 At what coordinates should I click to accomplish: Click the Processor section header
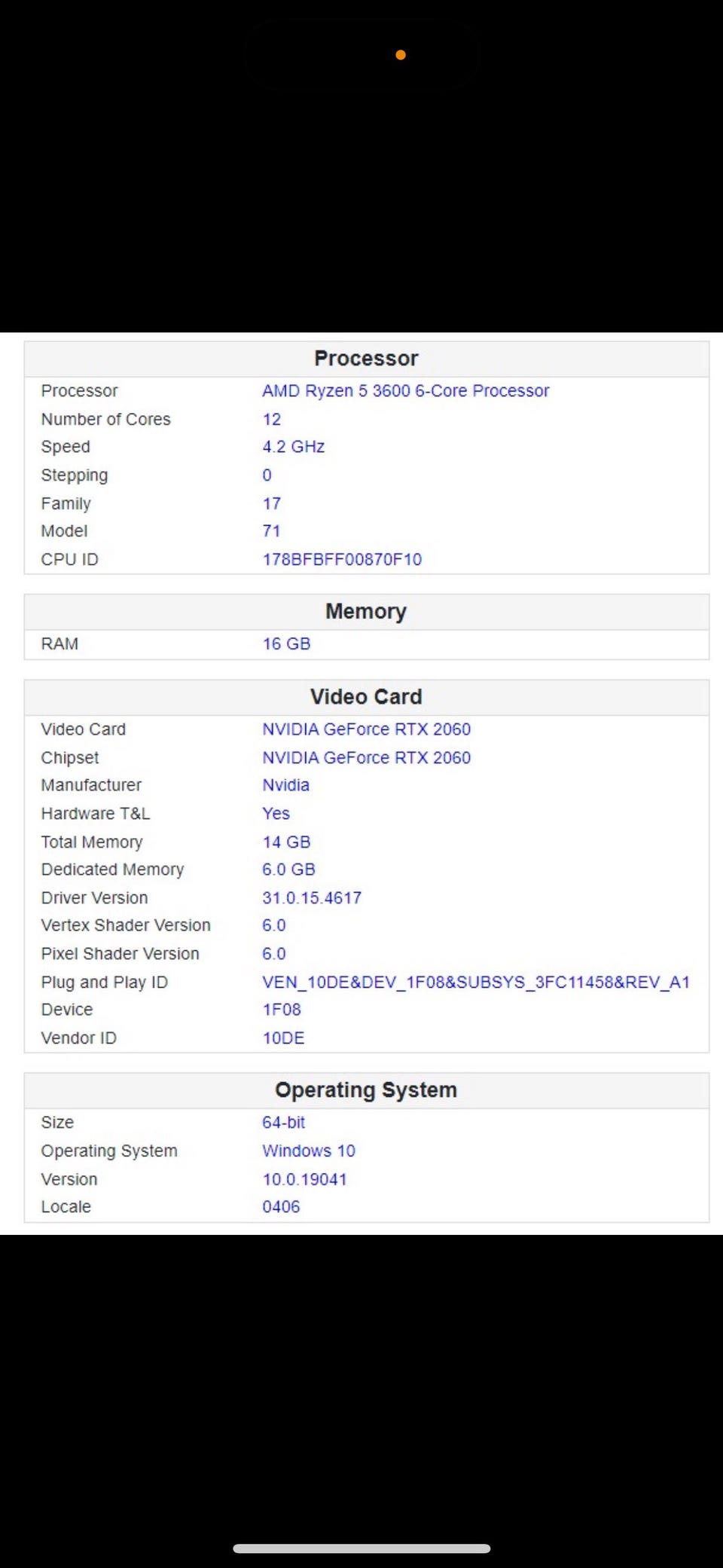pyautogui.click(x=366, y=359)
